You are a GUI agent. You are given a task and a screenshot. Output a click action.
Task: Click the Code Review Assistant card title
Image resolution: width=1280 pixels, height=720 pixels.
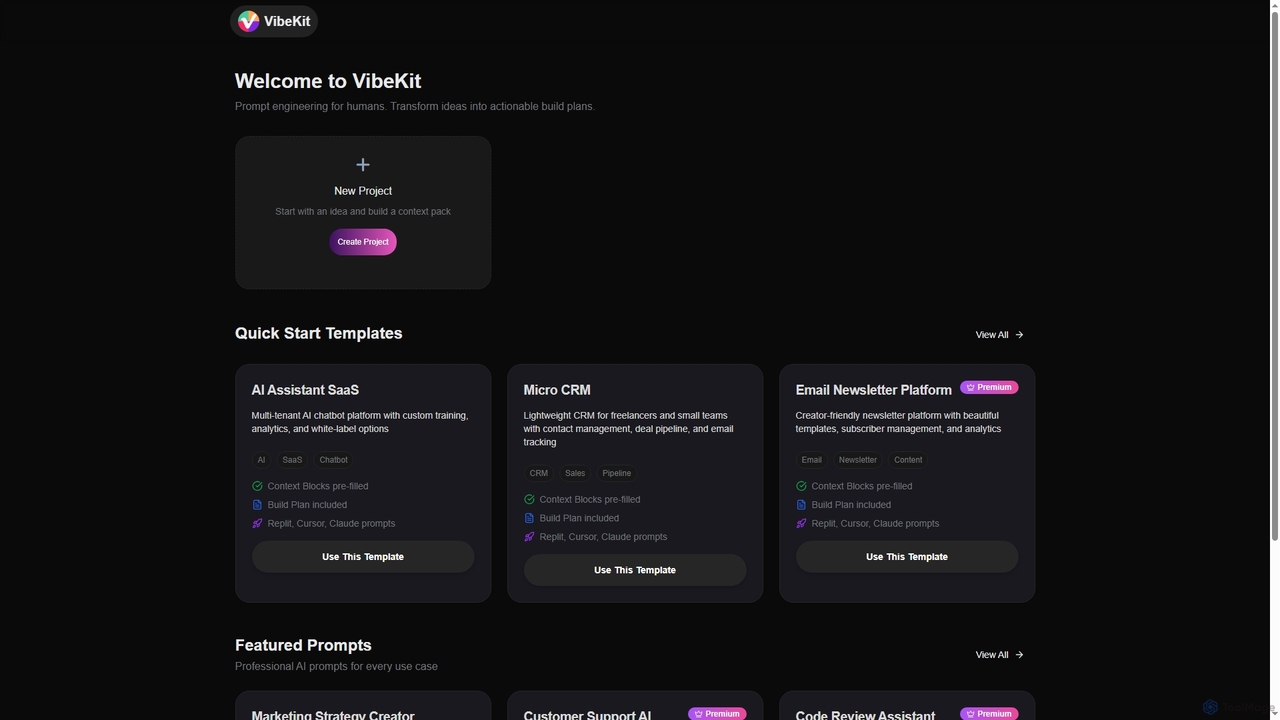[x=866, y=714]
